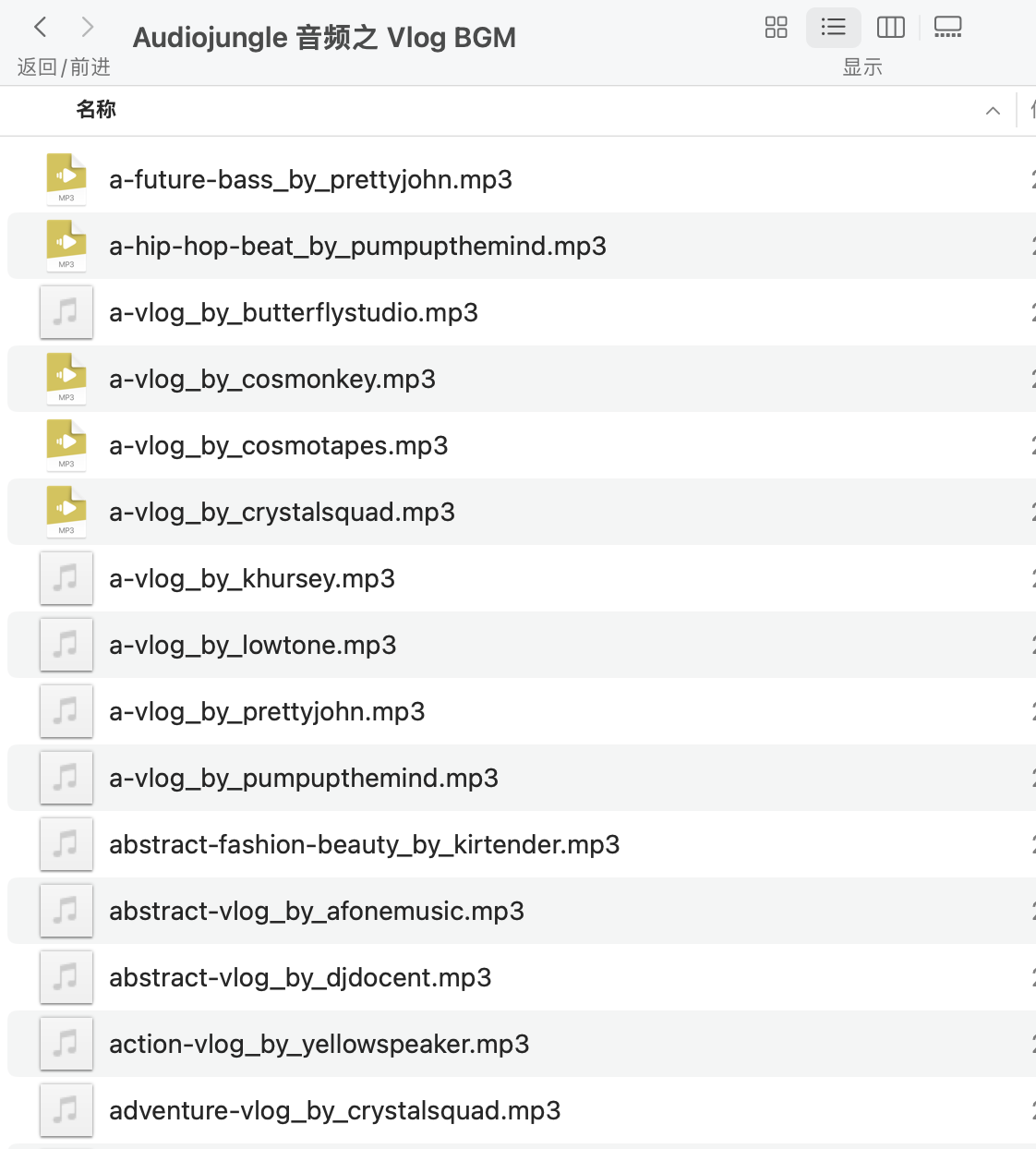Click the a-vlog_by_butterflystudio.mp3 music icon
This screenshot has width=1036, height=1149.
point(66,312)
